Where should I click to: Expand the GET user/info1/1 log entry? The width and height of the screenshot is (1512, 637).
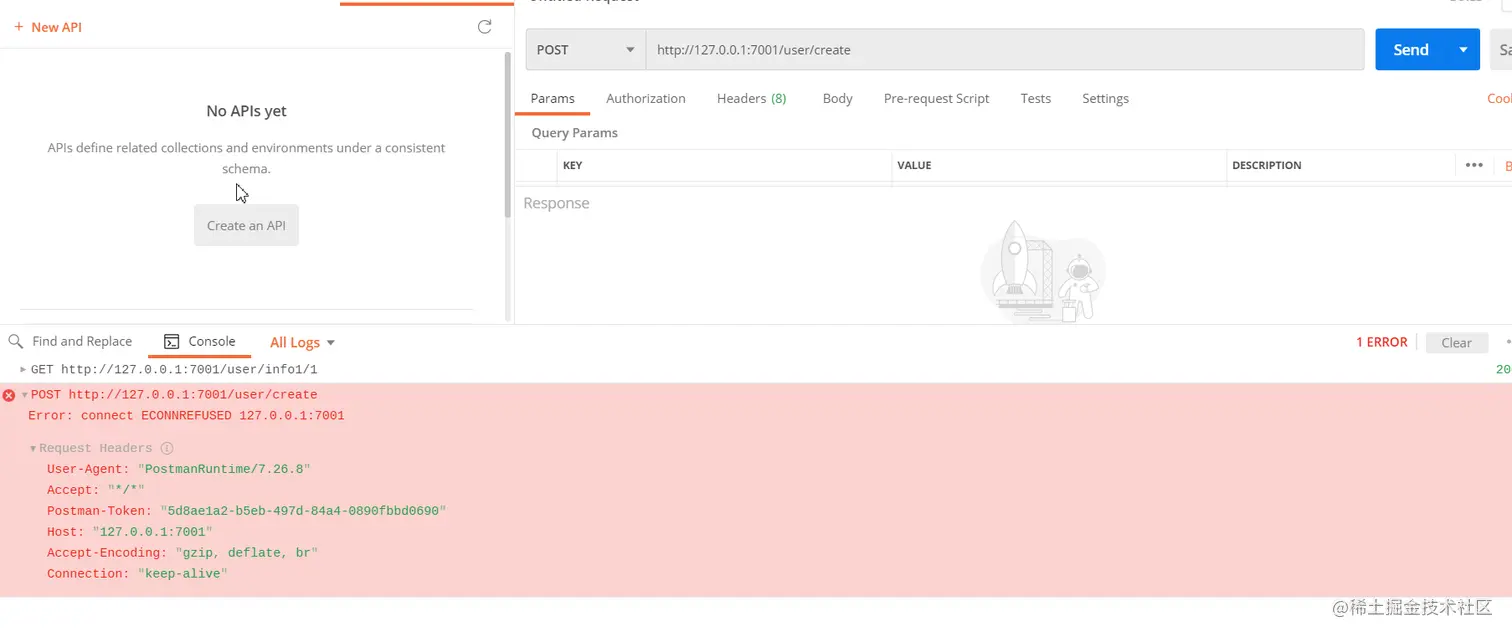pyautogui.click(x=23, y=369)
